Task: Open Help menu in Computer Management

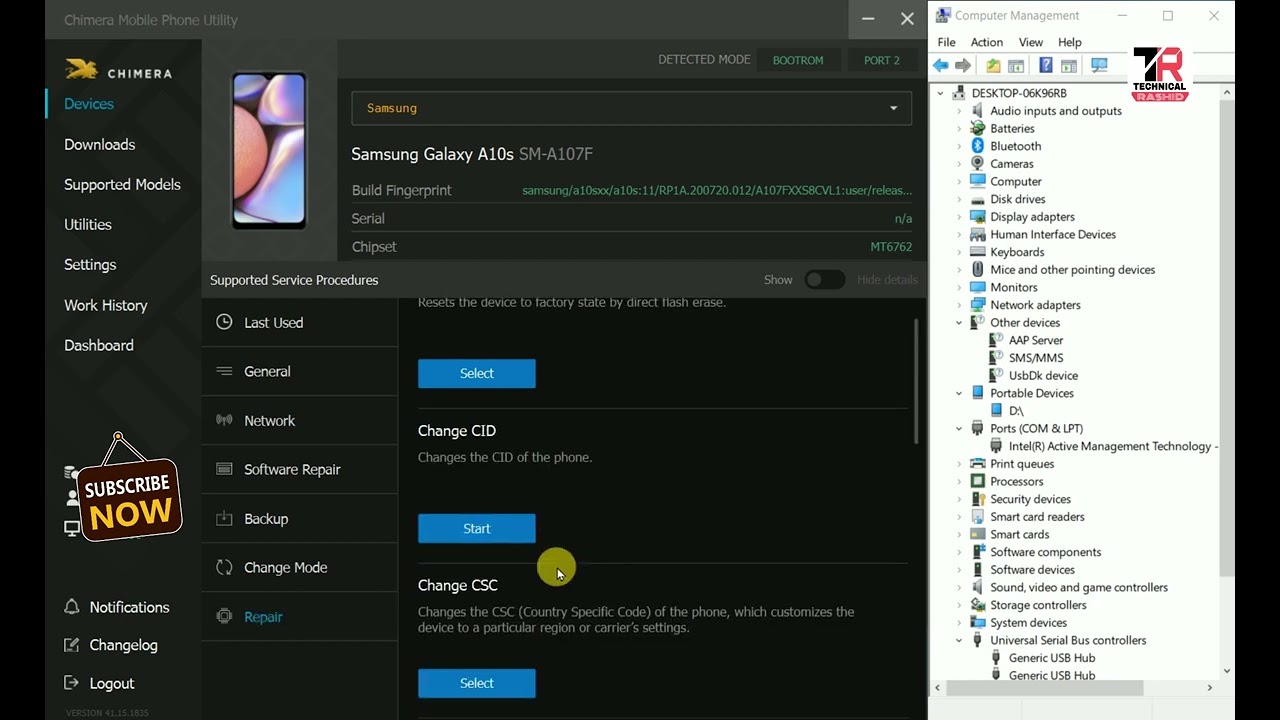Action: [x=1070, y=42]
